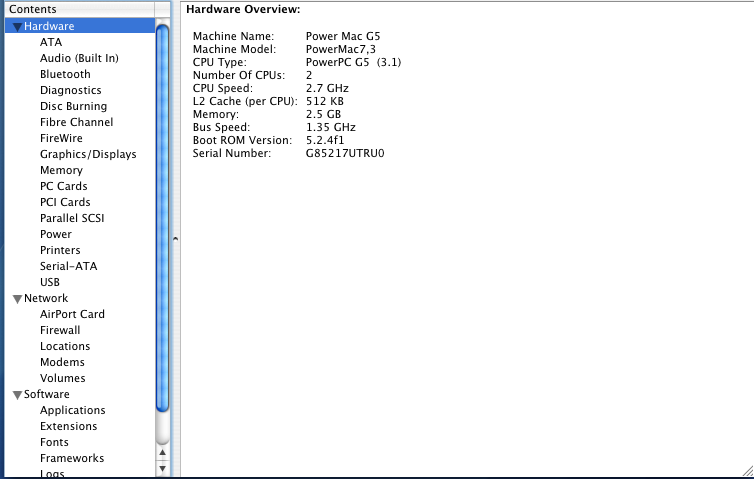754x479 pixels.
Task: Select the ATA item
Action: pyautogui.click(x=51, y=42)
